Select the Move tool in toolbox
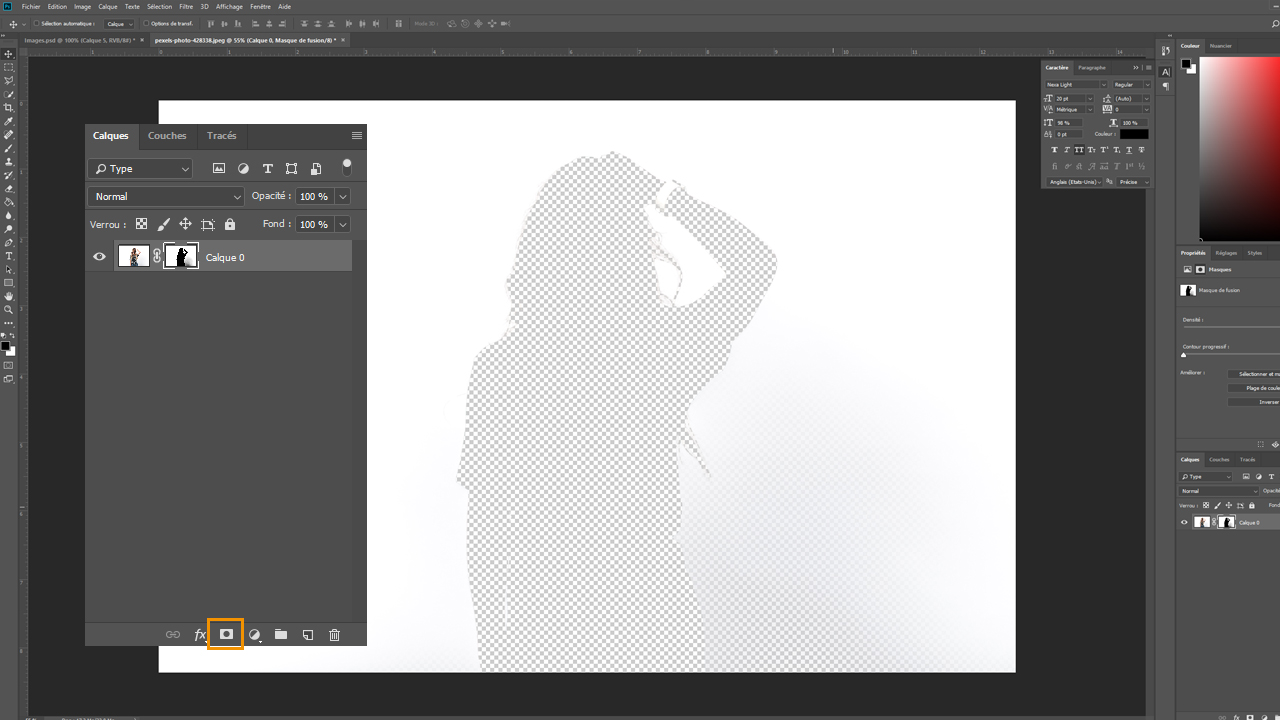The image size is (1280, 720). click(9, 54)
